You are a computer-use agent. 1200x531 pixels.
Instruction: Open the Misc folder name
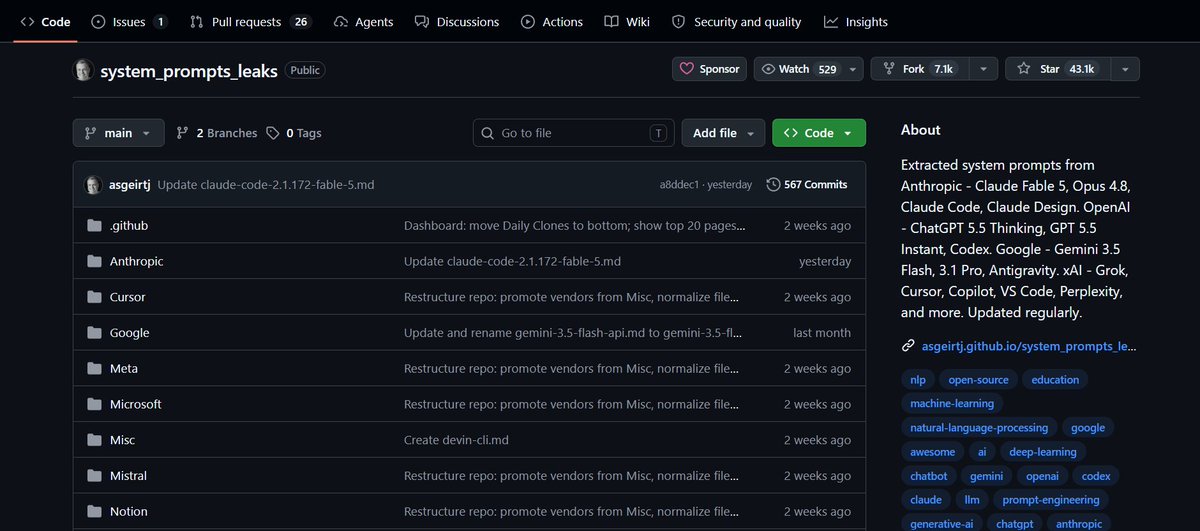(122, 440)
